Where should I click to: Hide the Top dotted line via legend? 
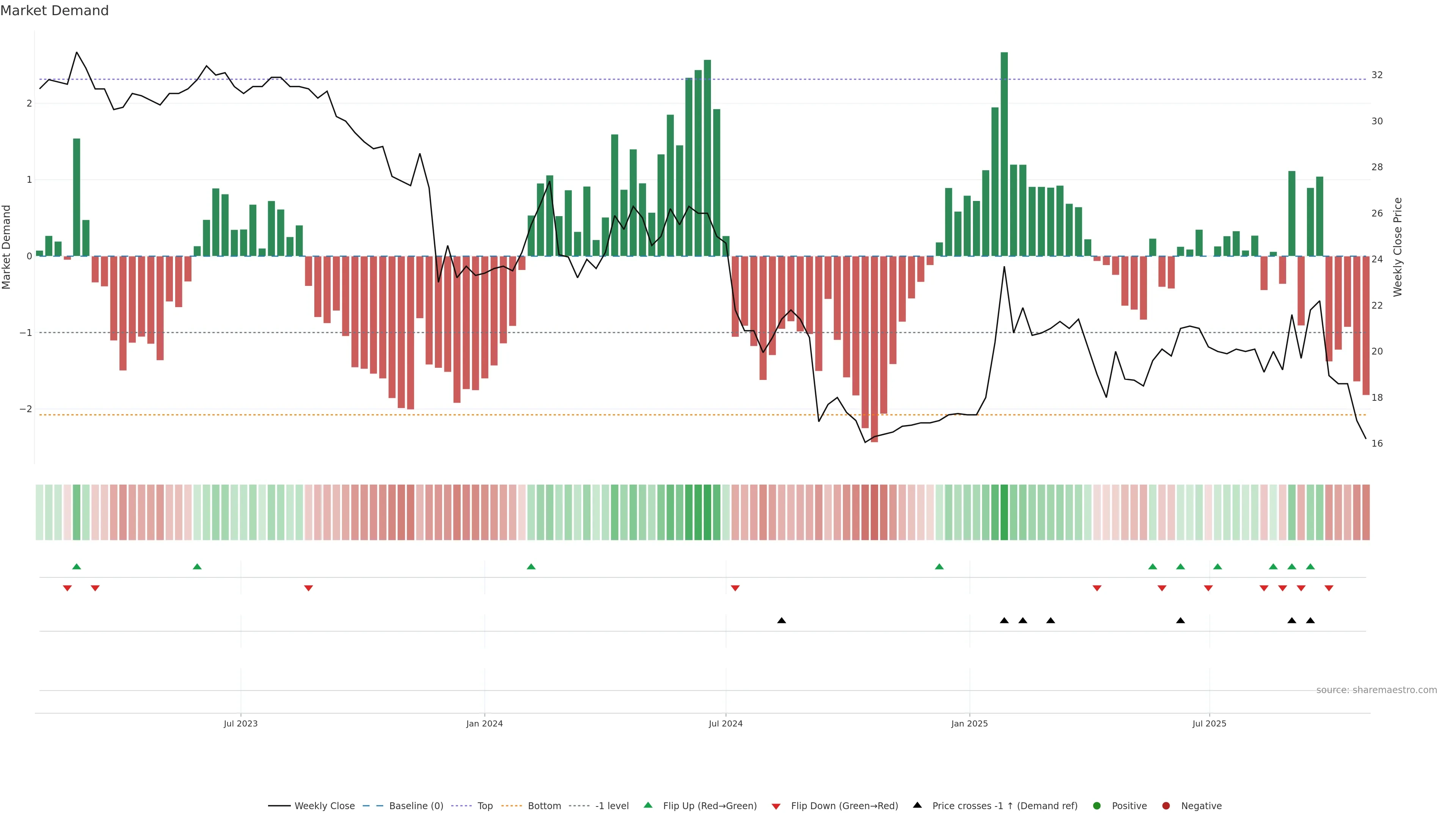pyautogui.click(x=485, y=806)
